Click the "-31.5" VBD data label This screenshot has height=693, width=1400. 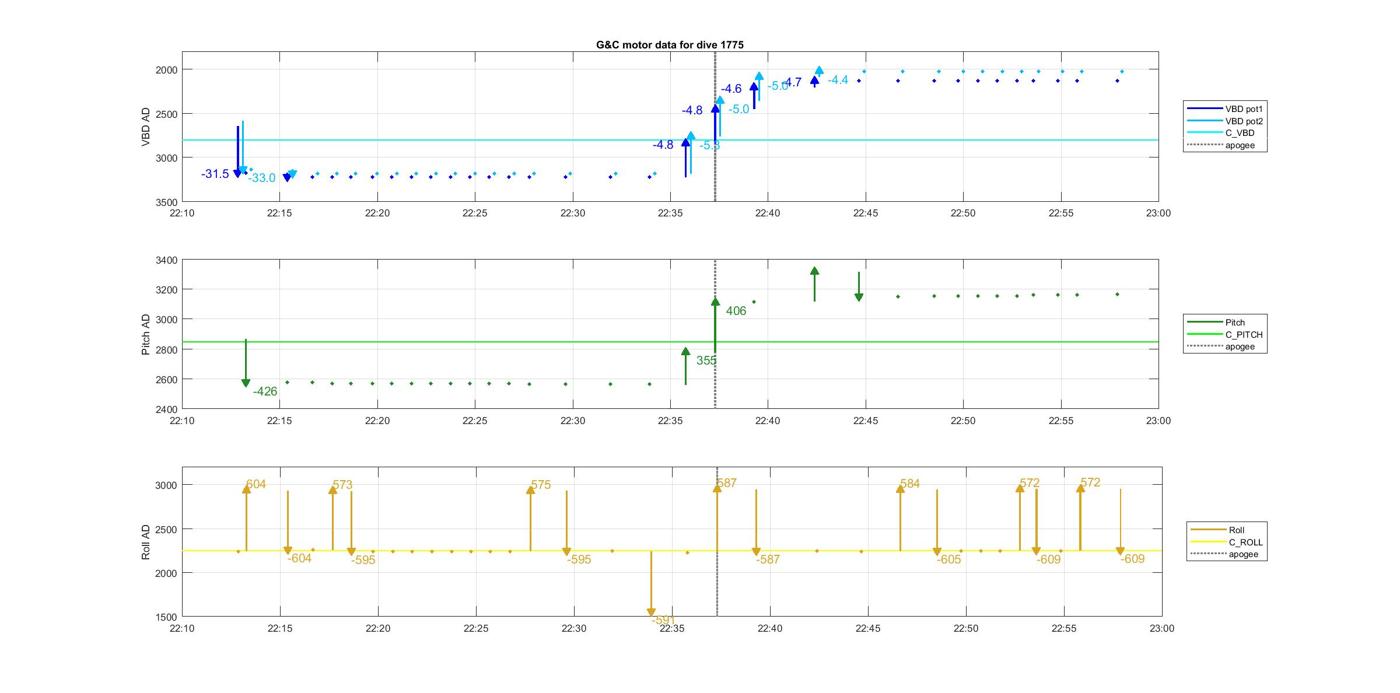pyautogui.click(x=215, y=174)
